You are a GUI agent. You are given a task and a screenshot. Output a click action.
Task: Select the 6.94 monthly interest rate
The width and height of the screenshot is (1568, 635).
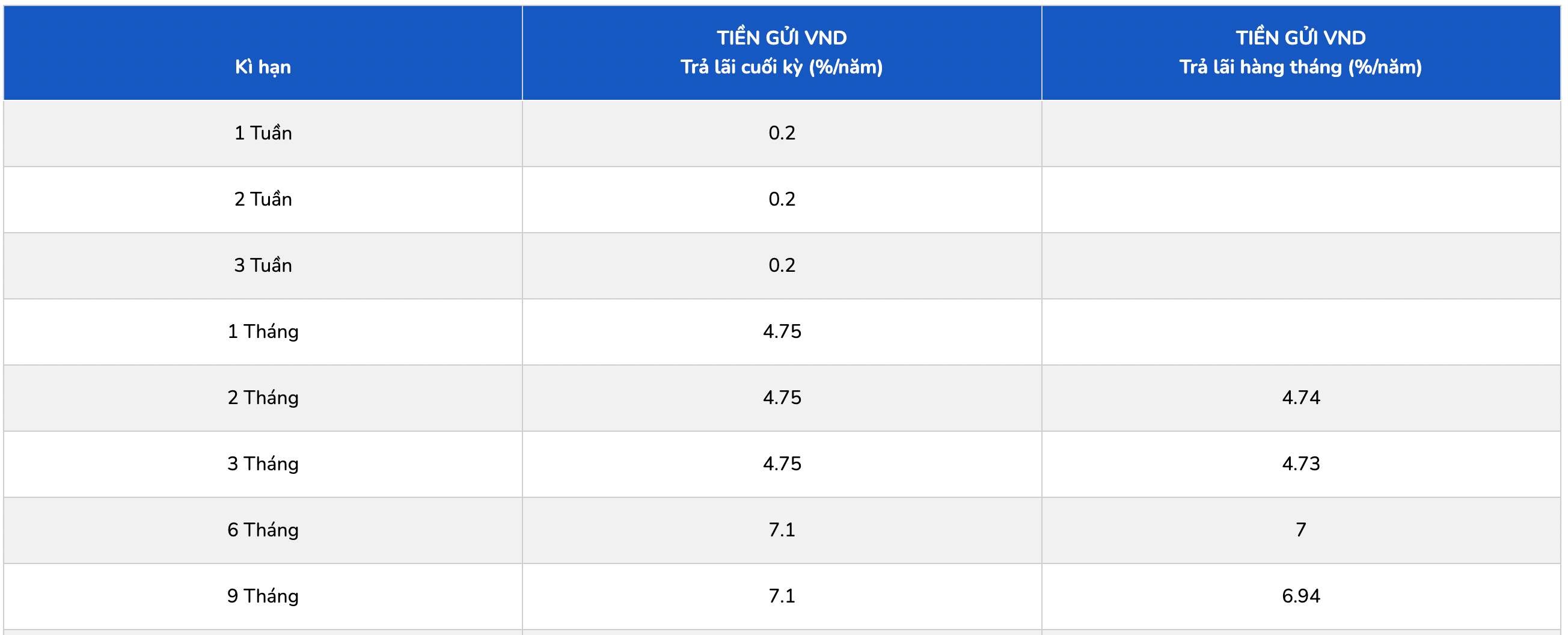coord(1301,596)
